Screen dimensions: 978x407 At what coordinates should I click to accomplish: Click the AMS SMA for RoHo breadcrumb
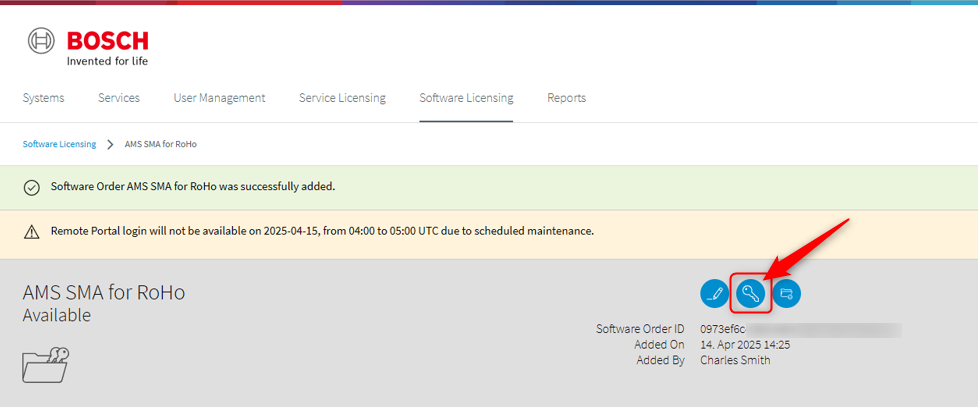(161, 144)
